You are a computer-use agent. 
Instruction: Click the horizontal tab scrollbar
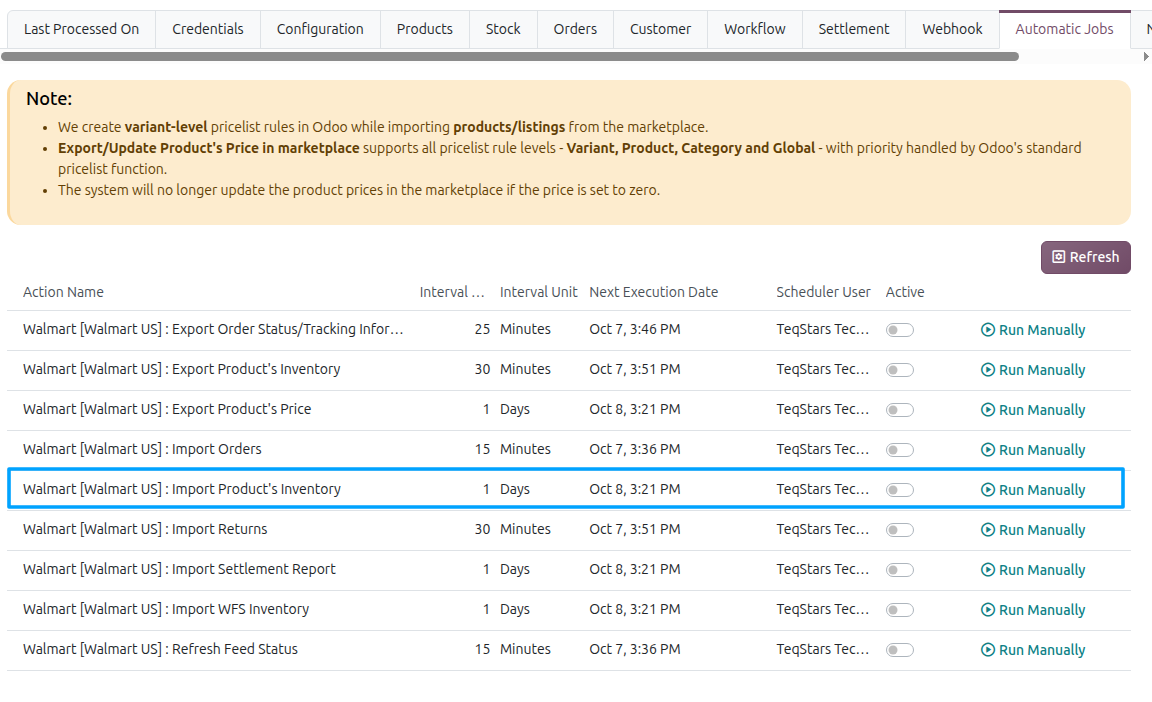point(510,57)
